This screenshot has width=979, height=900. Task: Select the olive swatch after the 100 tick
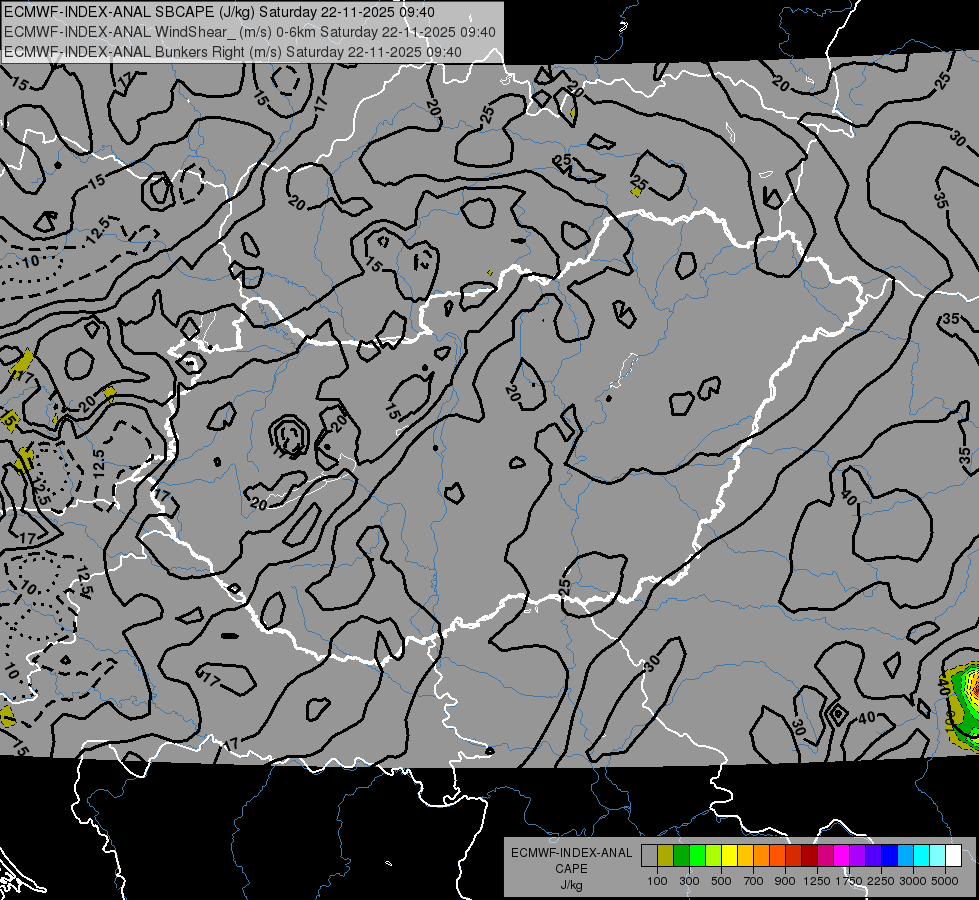[x=665, y=855]
